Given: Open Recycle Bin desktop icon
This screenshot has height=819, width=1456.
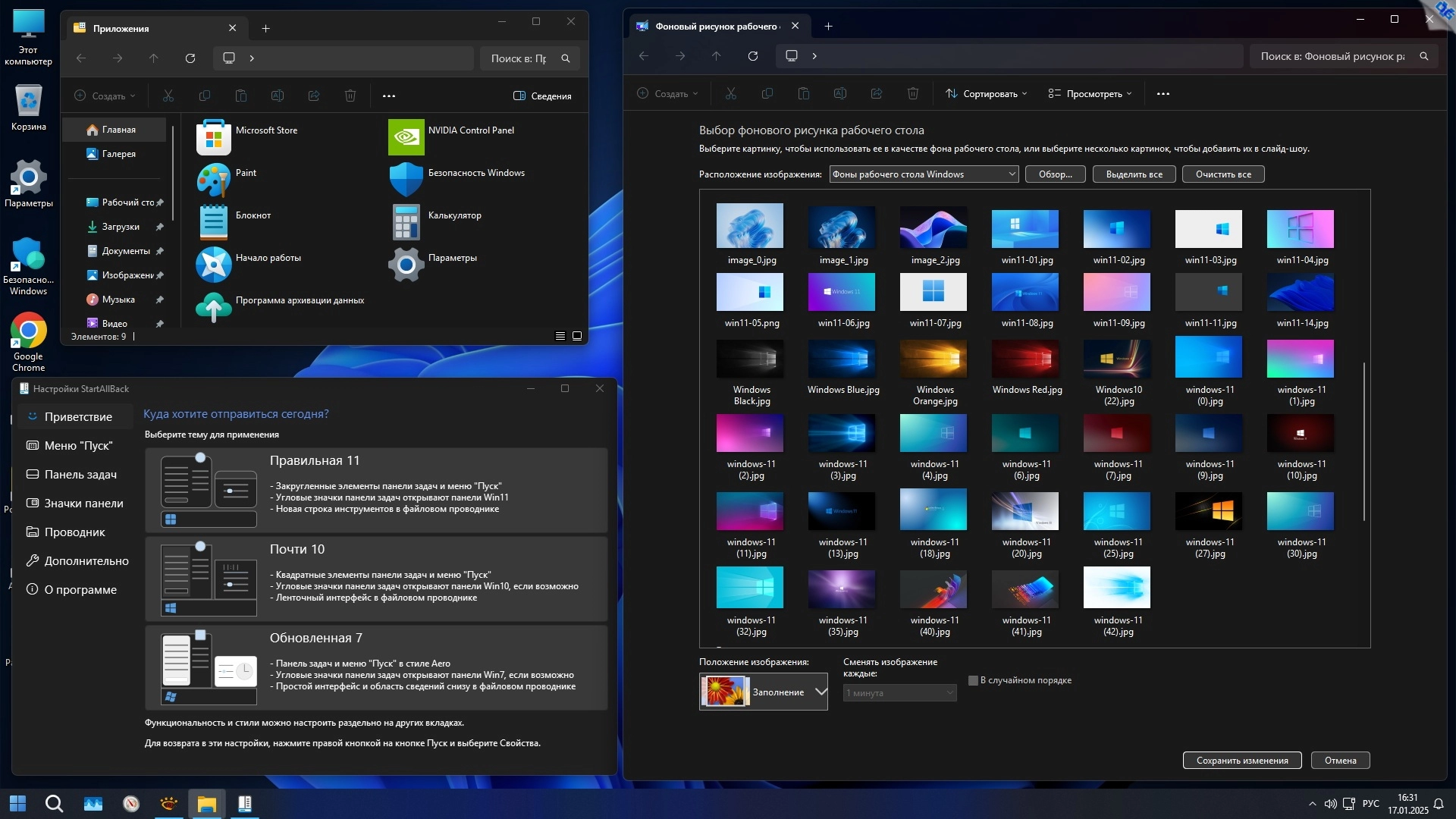Looking at the screenshot, I should (28, 102).
